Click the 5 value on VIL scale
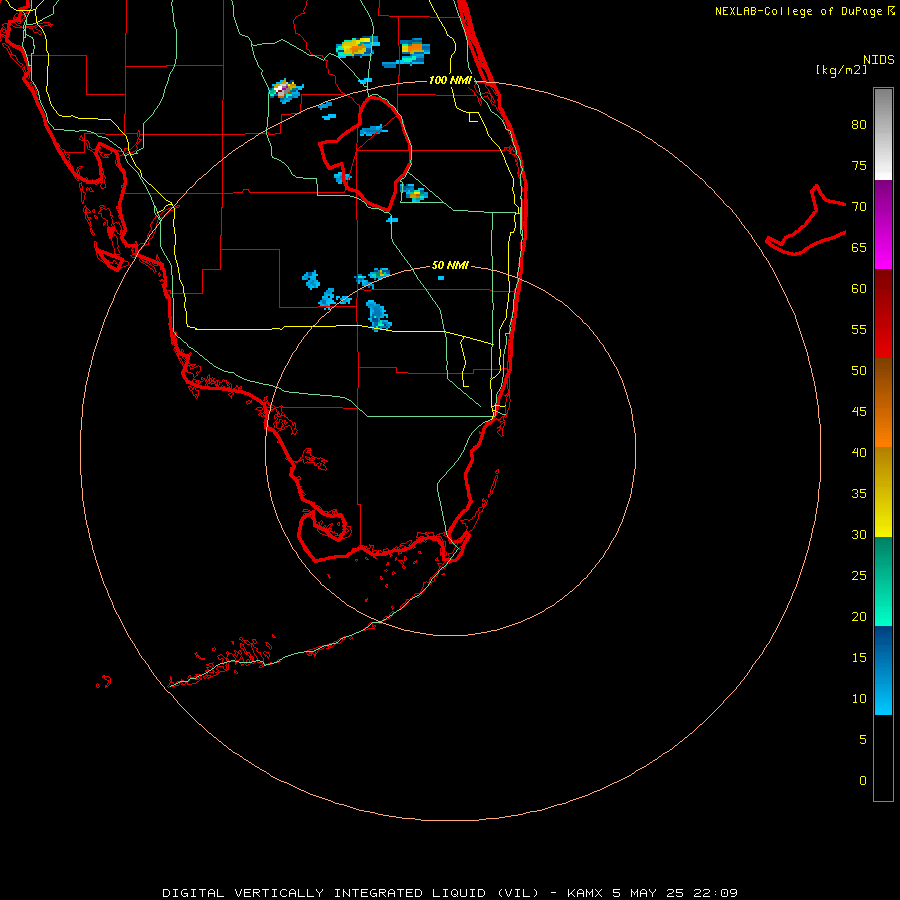 coord(863,740)
